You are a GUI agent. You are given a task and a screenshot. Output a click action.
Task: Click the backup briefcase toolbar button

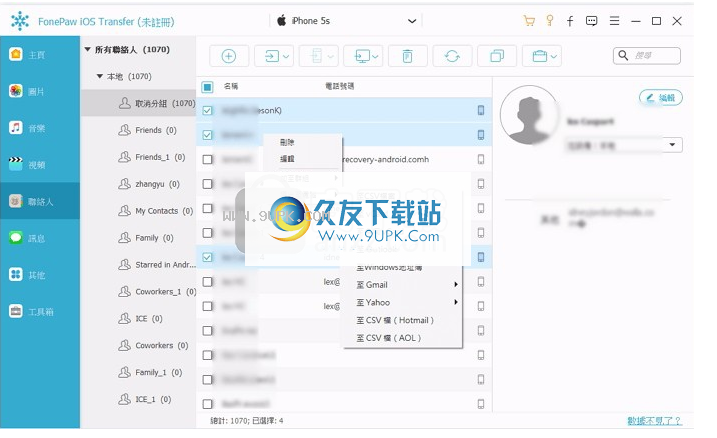[x=540, y=56]
